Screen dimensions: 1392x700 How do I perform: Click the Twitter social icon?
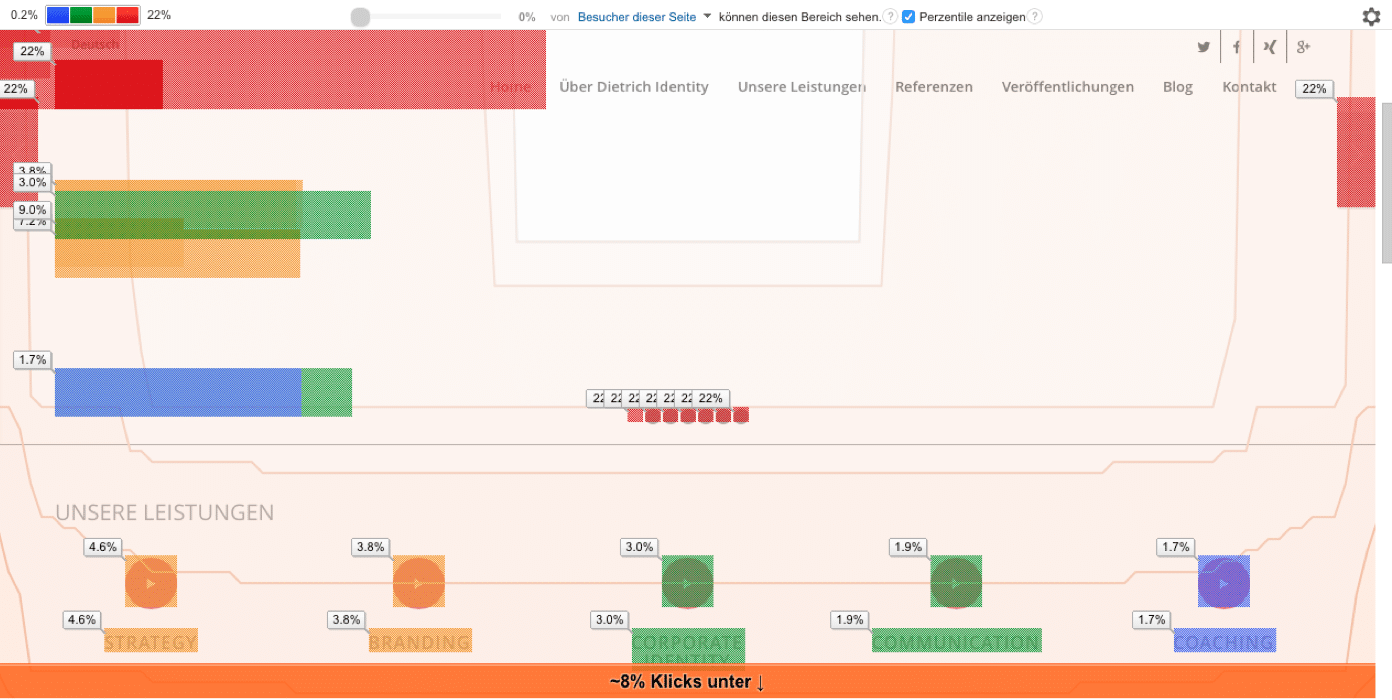(1203, 47)
